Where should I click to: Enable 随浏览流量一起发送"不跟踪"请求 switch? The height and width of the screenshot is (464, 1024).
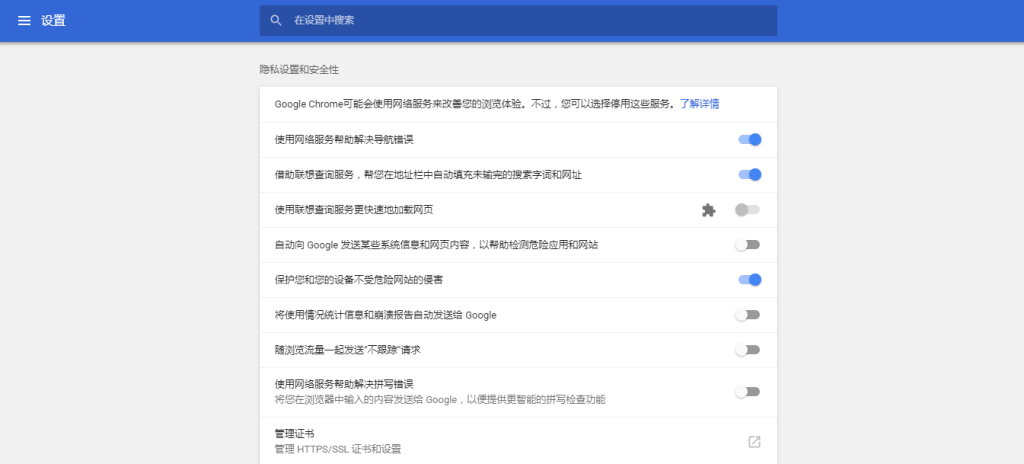[x=748, y=350]
